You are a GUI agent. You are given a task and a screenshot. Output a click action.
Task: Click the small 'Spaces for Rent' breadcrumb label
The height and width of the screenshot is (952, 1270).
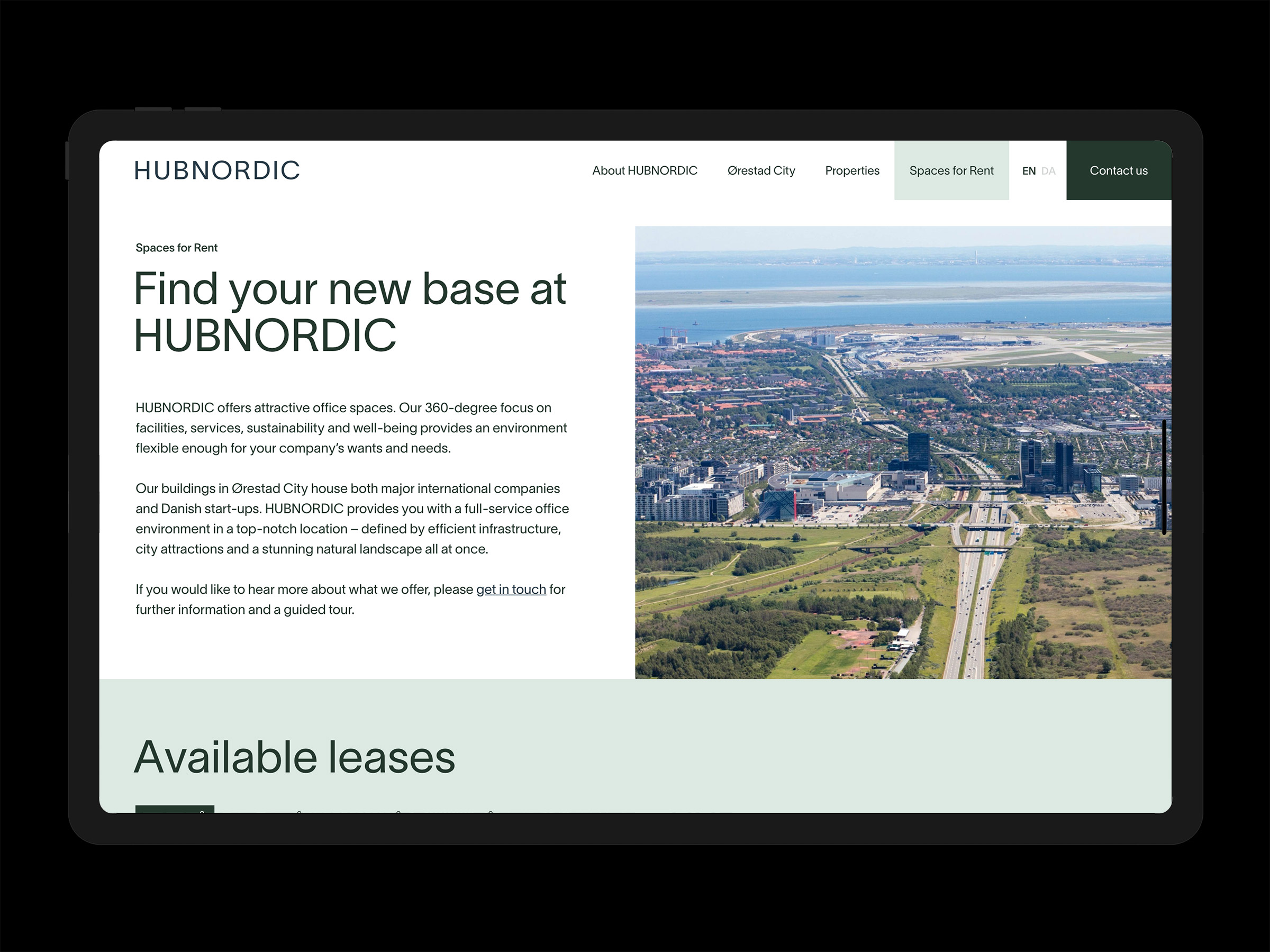tap(176, 248)
